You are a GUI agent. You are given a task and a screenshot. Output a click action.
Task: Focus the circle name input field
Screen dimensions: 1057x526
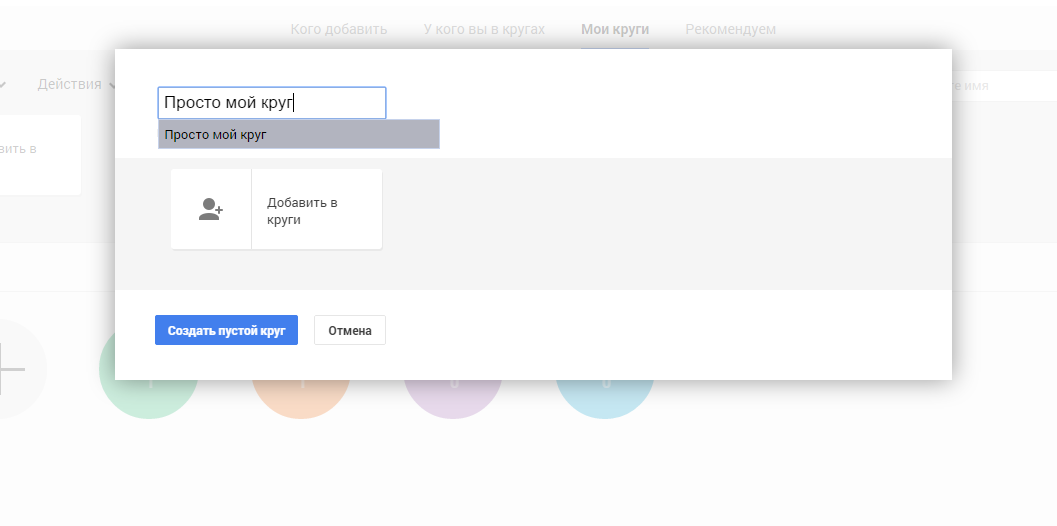pos(271,103)
